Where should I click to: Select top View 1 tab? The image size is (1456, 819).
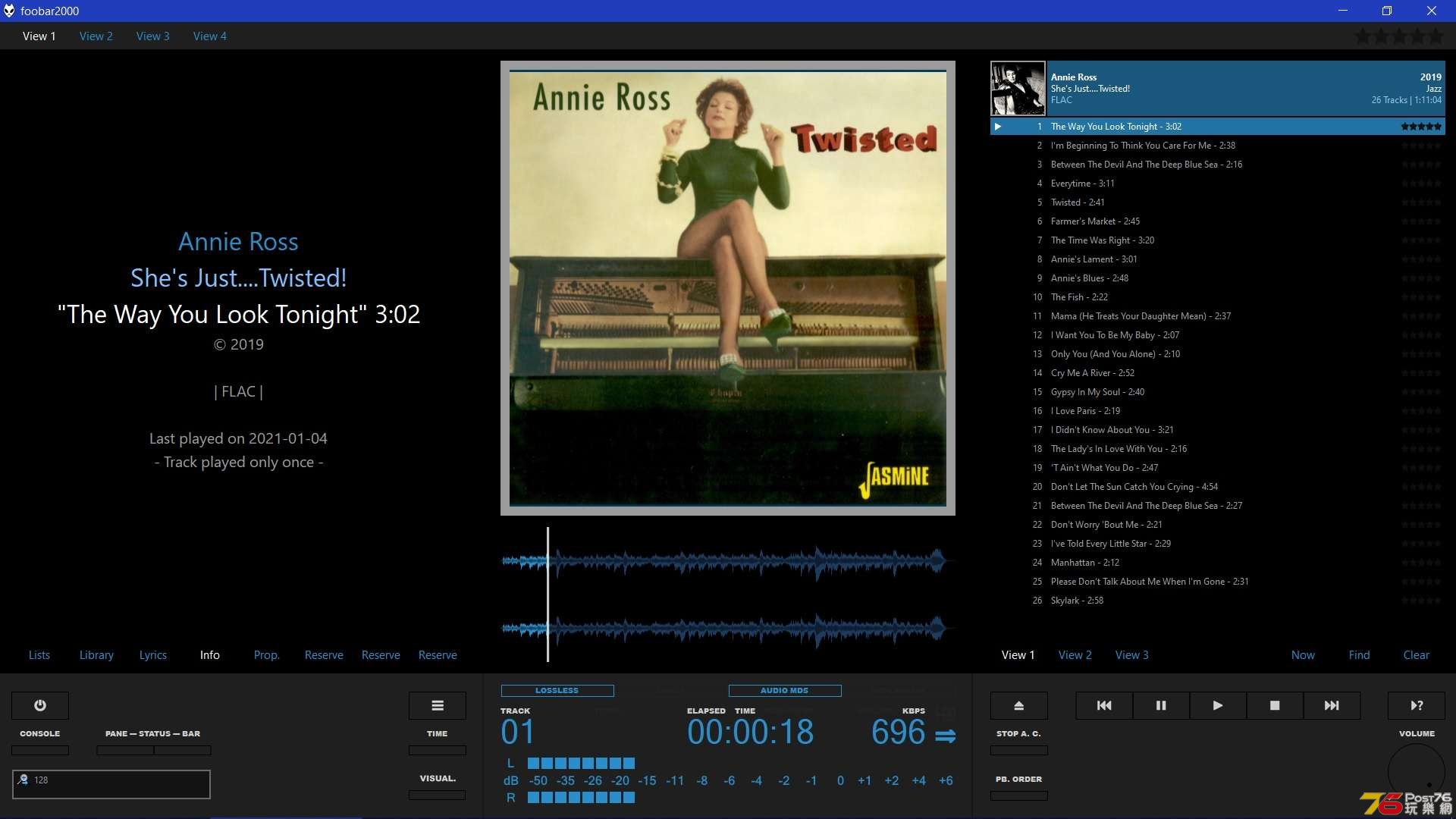pyautogui.click(x=39, y=36)
